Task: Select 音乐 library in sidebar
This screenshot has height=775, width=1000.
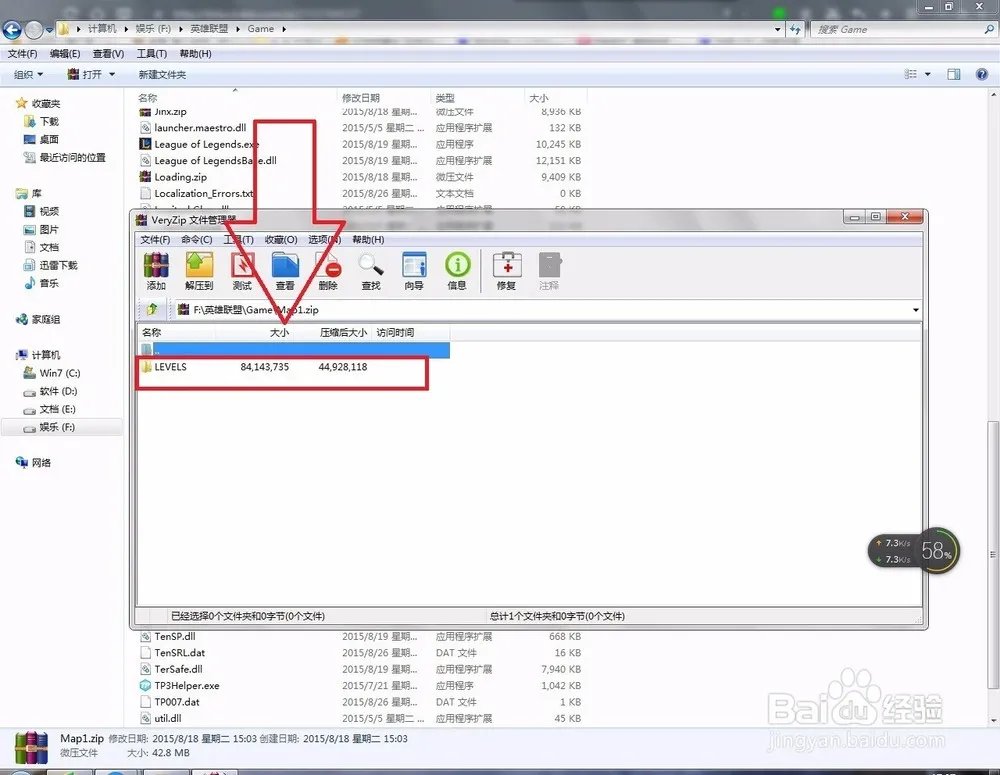Action: (41, 283)
